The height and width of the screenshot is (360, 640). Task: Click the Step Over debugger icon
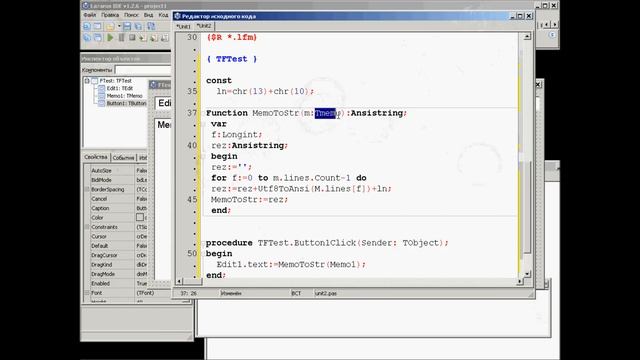point(153,38)
